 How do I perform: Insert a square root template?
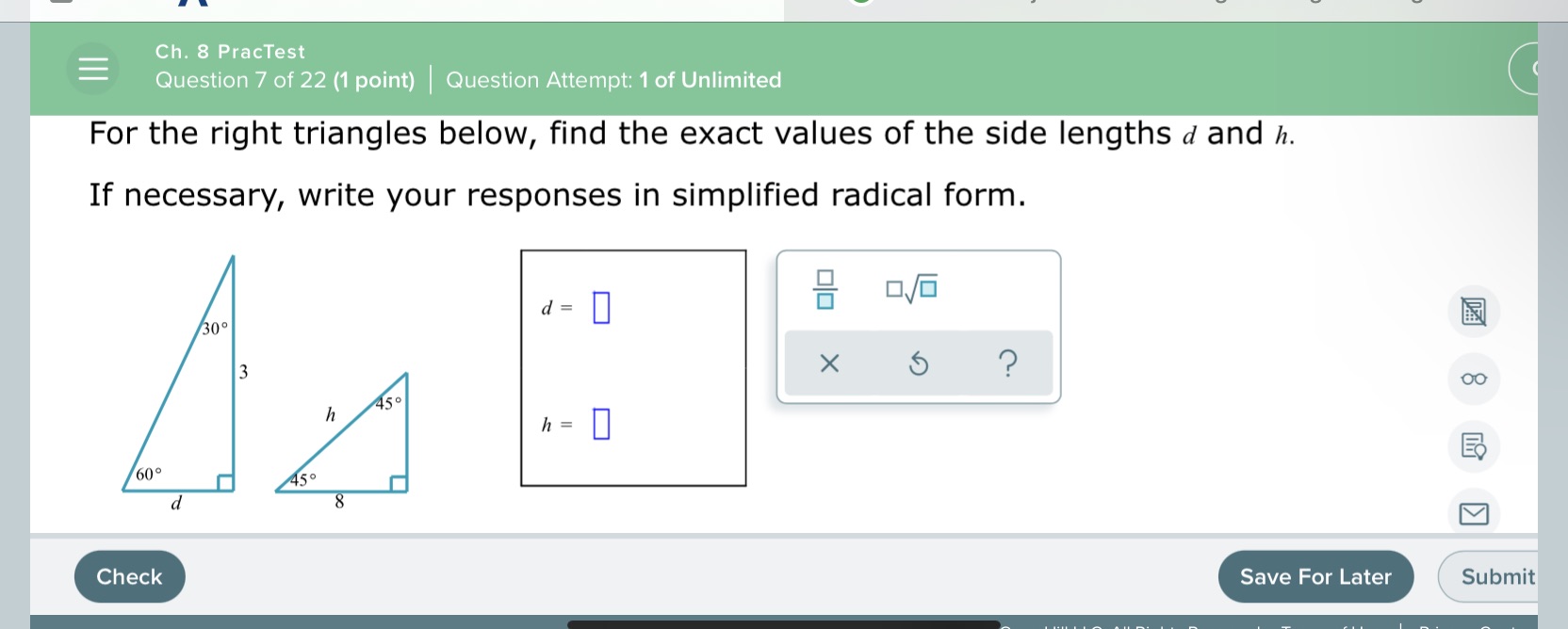point(911,289)
